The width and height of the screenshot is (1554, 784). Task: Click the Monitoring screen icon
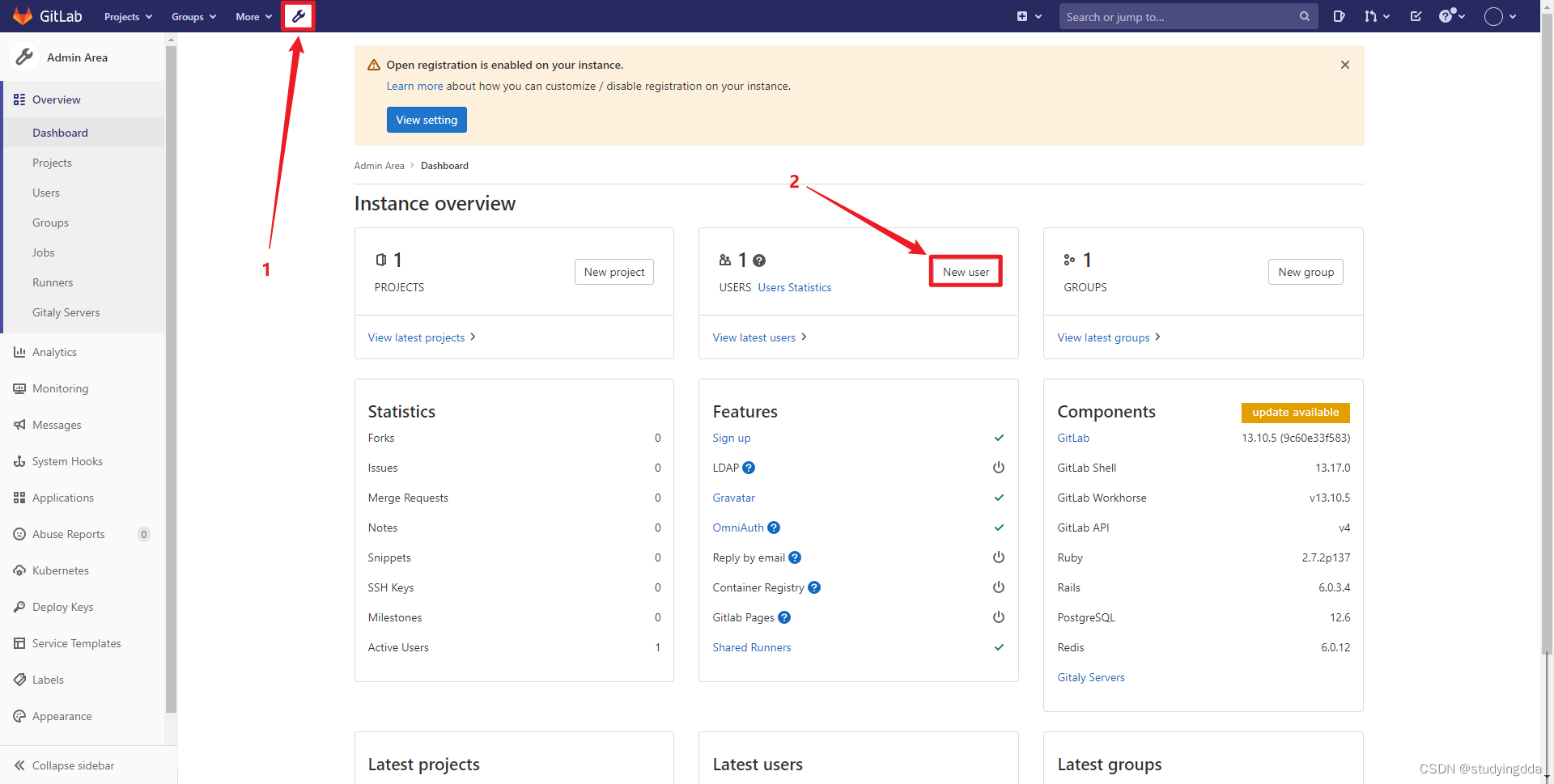pos(19,388)
